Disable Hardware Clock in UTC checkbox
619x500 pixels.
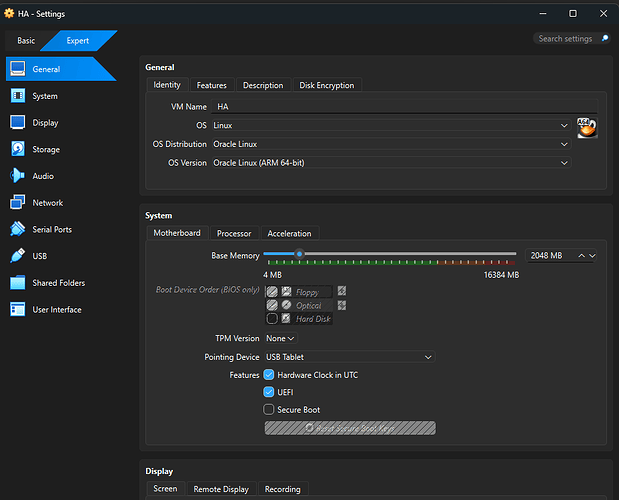(x=269, y=375)
